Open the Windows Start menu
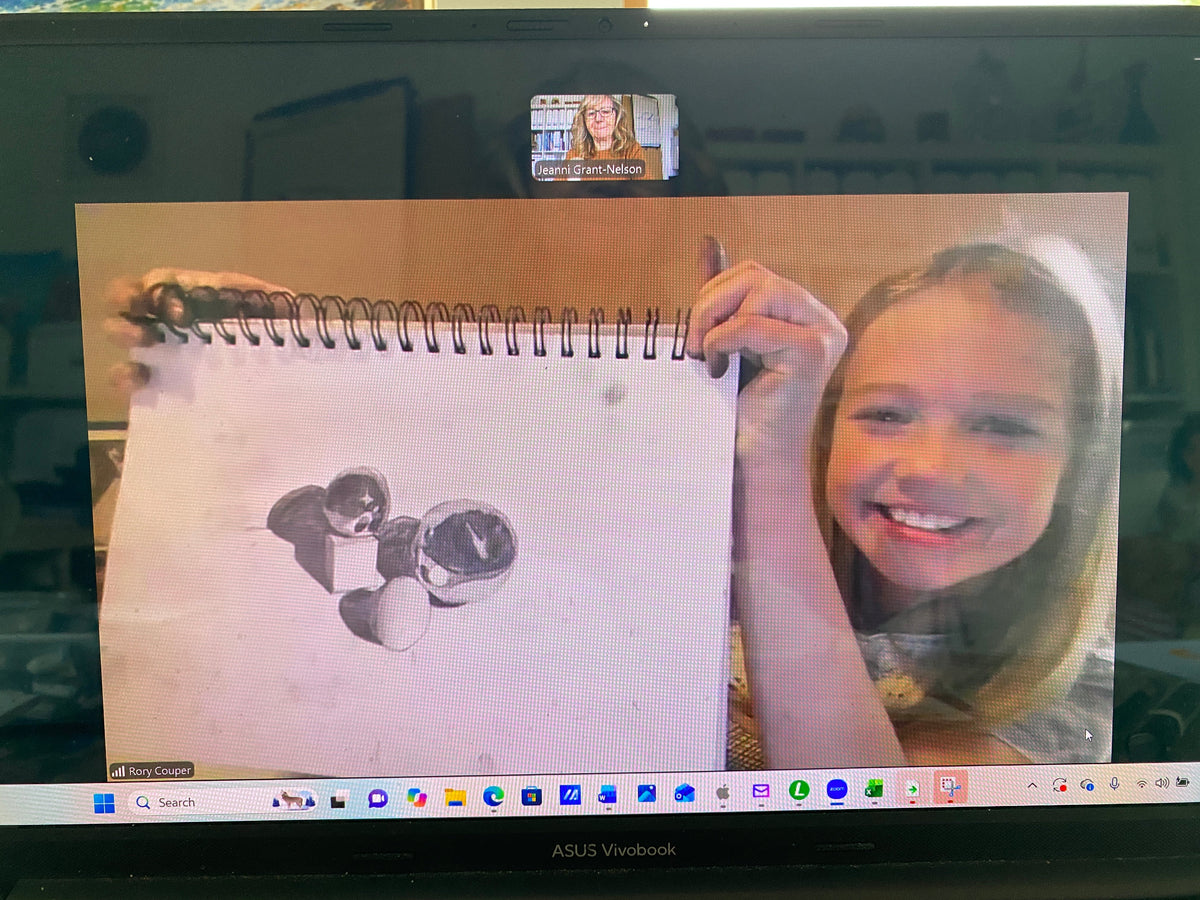1200x900 pixels. (x=104, y=802)
